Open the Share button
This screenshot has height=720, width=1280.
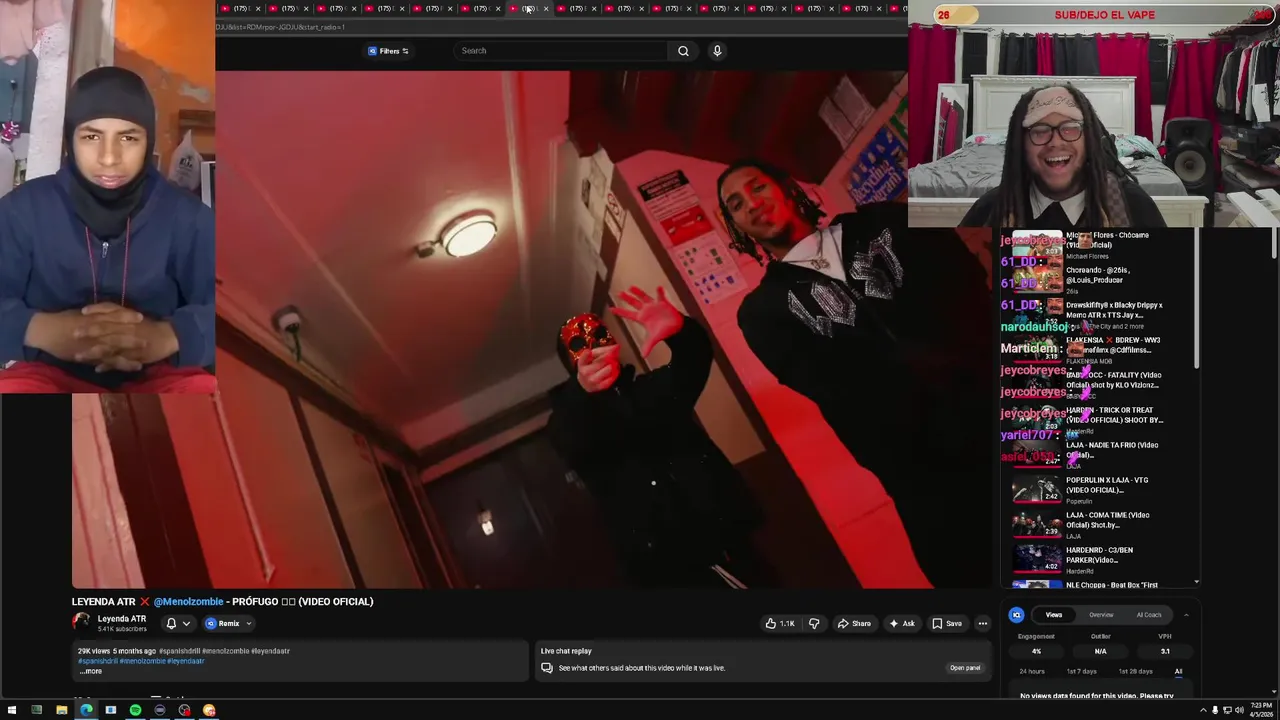point(854,623)
